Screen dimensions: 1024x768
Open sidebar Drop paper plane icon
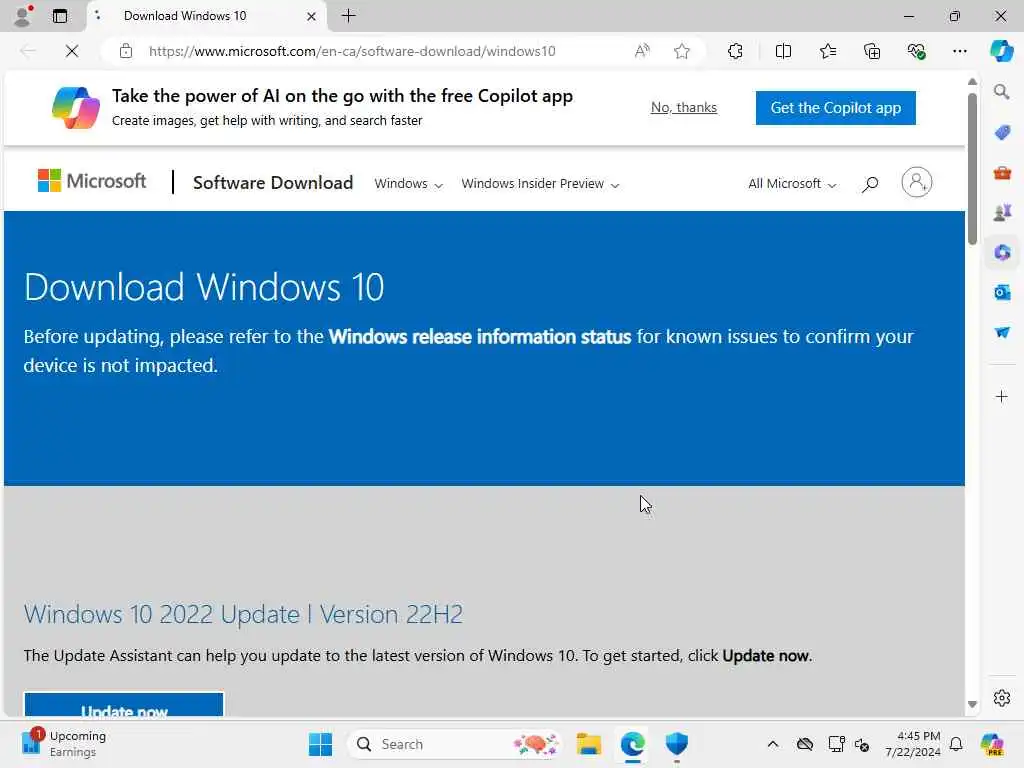[1002, 332]
